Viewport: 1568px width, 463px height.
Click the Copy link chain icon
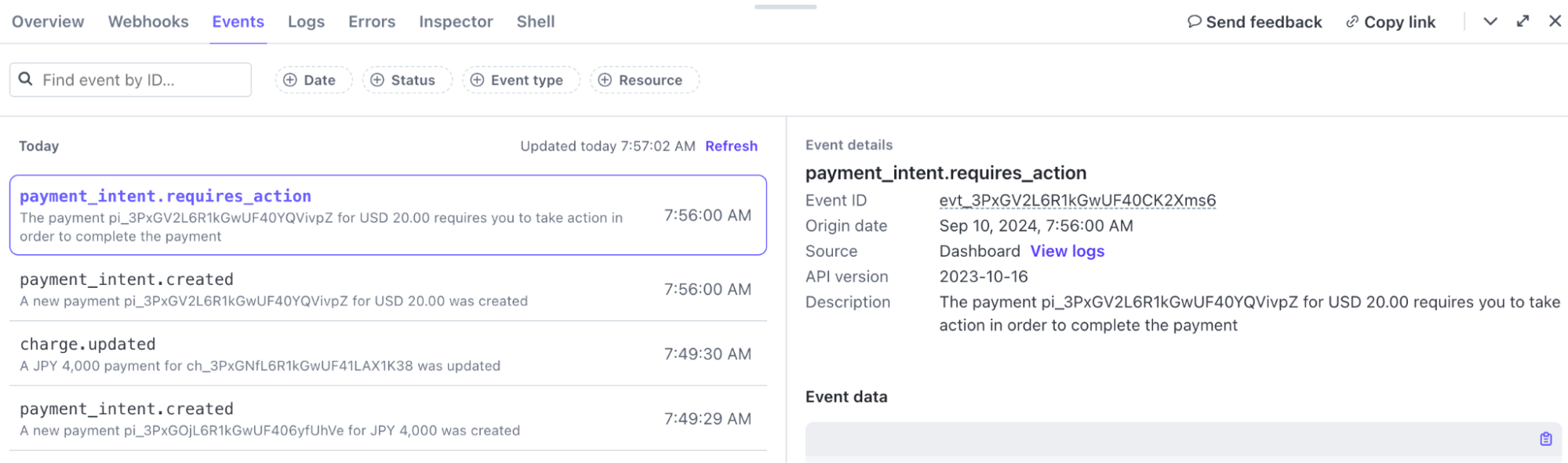coord(1352,22)
